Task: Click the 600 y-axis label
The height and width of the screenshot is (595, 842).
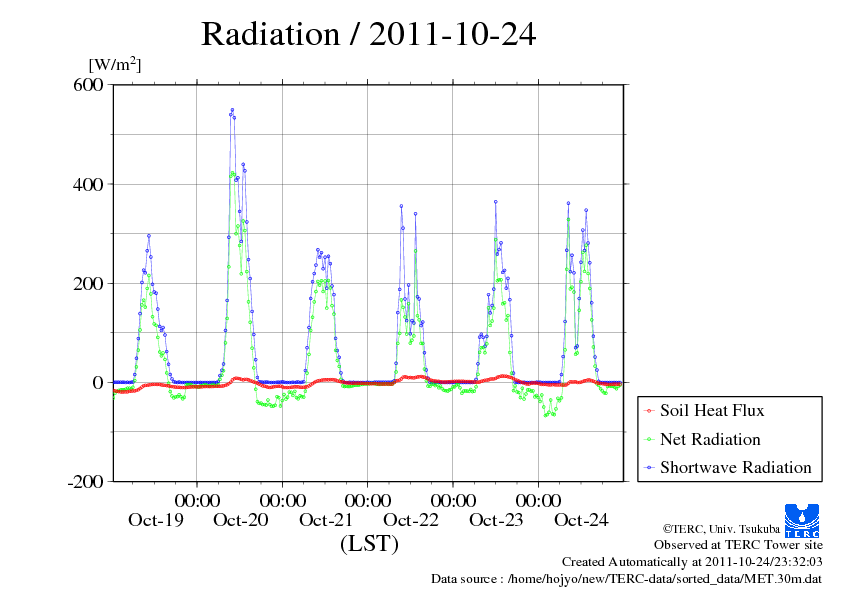Action: pyautogui.click(x=88, y=84)
